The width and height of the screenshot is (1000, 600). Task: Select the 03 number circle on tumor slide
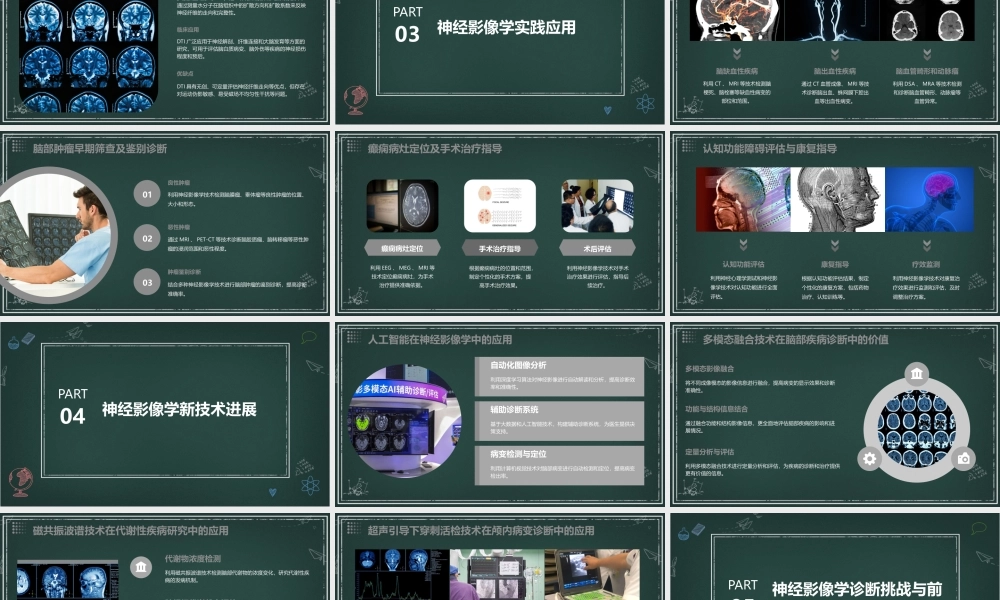pos(147,282)
